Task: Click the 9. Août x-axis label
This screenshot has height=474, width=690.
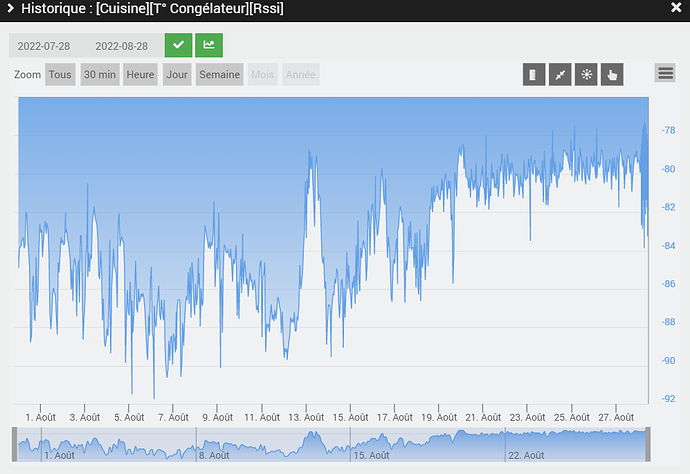Action: click(x=217, y=417)
